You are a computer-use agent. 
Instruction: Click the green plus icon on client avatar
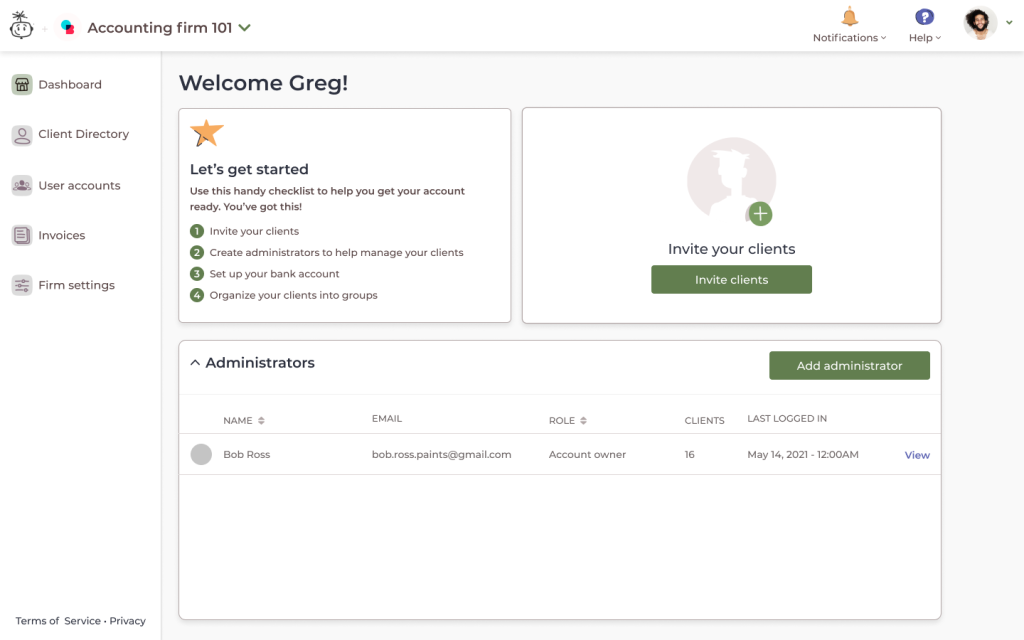coord(760,214)
